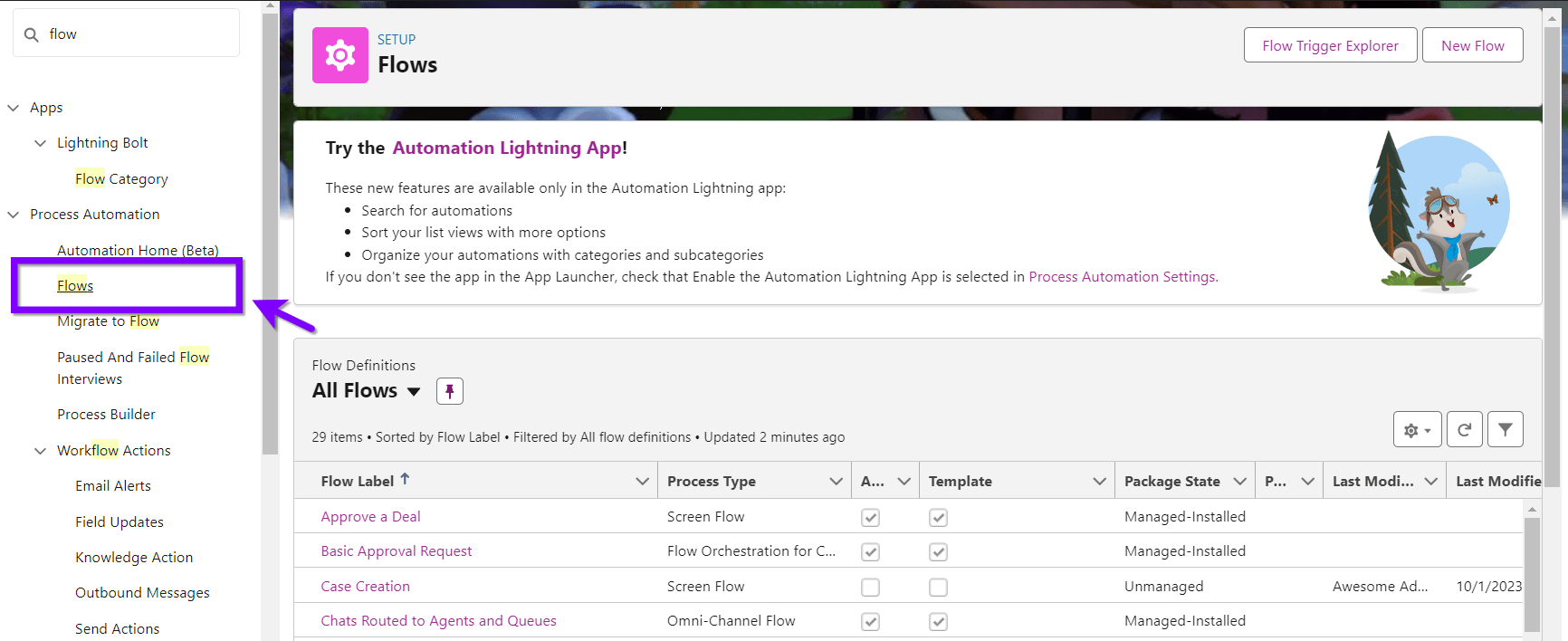Toggle Active checkbox for Case Creation
Viewport: 1568px width, 641px height.
[870, 588]
